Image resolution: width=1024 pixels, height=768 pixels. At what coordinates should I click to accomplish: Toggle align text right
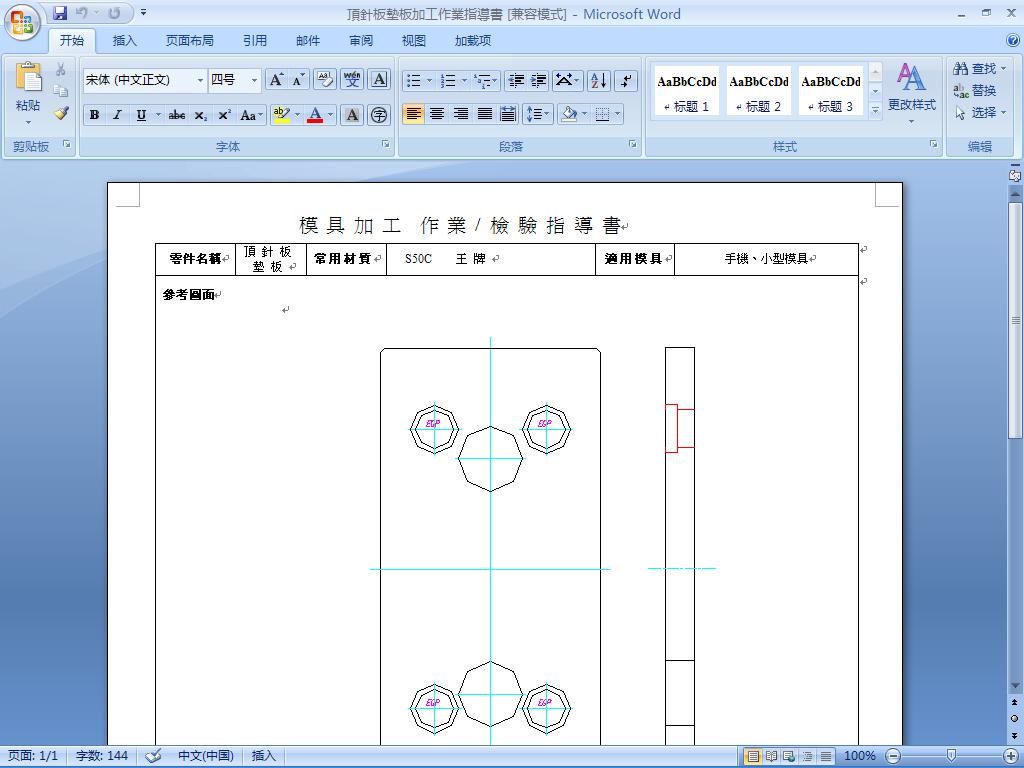pos(461,114)
